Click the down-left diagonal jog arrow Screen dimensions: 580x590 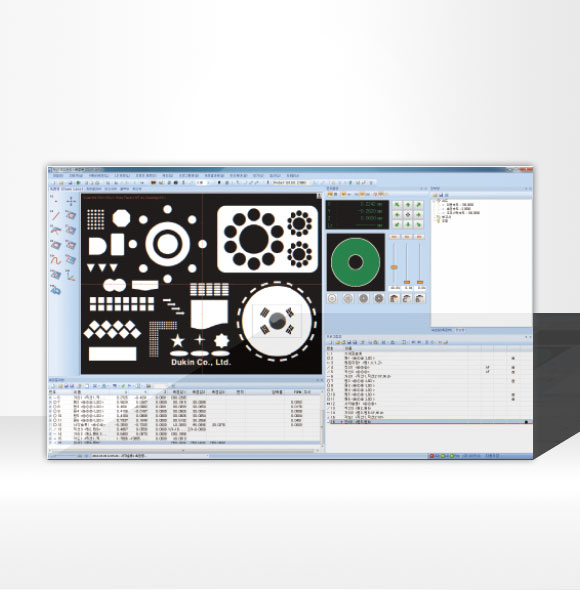(x=397, y=225)
